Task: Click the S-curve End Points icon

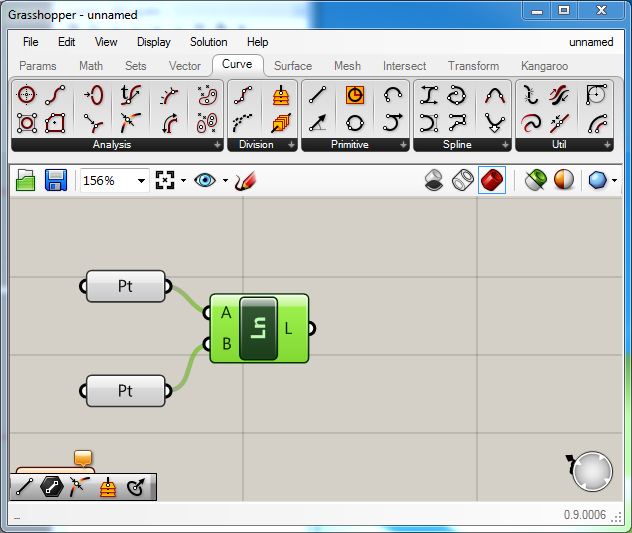Action: pyautogui.click(x=55, y=95)
